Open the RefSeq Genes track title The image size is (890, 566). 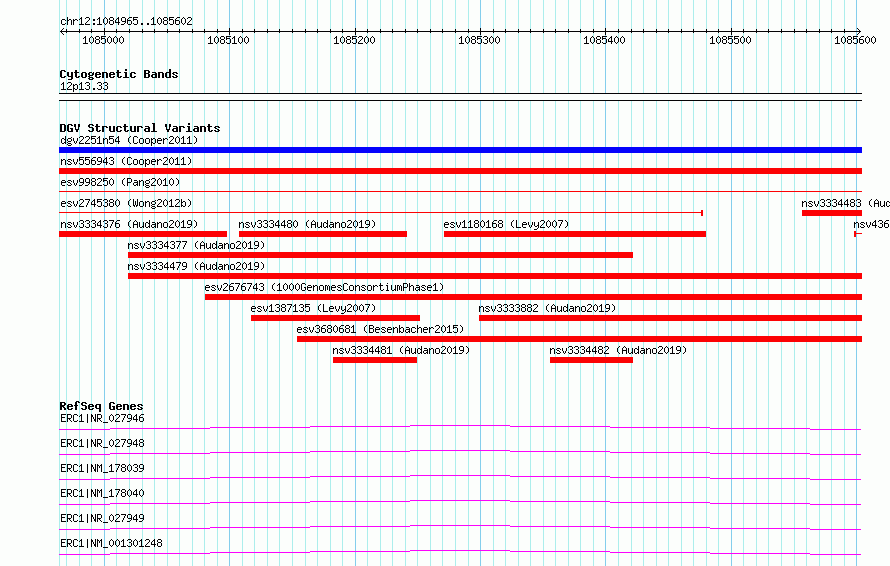(x=101, y=406)
